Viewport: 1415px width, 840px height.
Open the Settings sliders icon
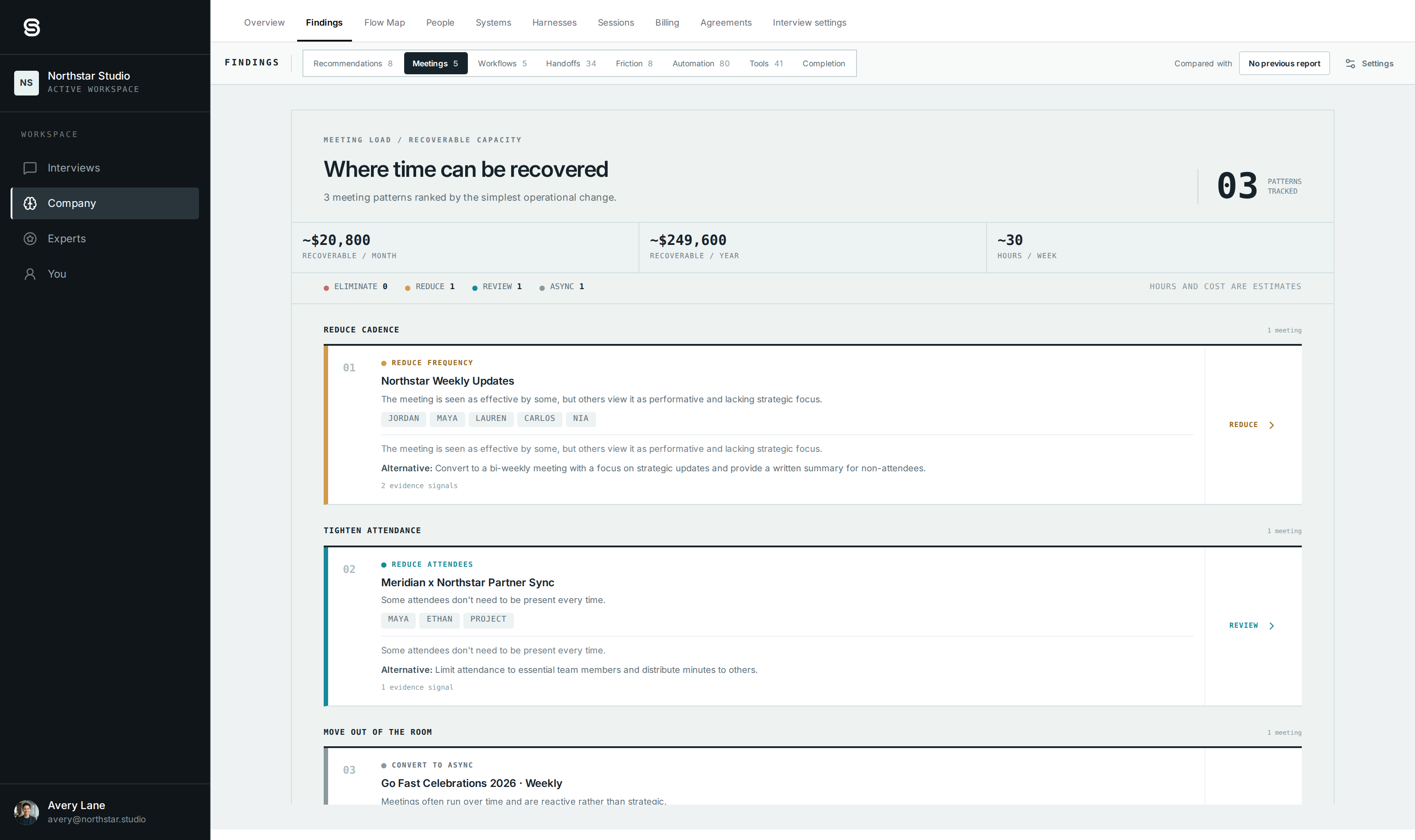click(1350, 63)
